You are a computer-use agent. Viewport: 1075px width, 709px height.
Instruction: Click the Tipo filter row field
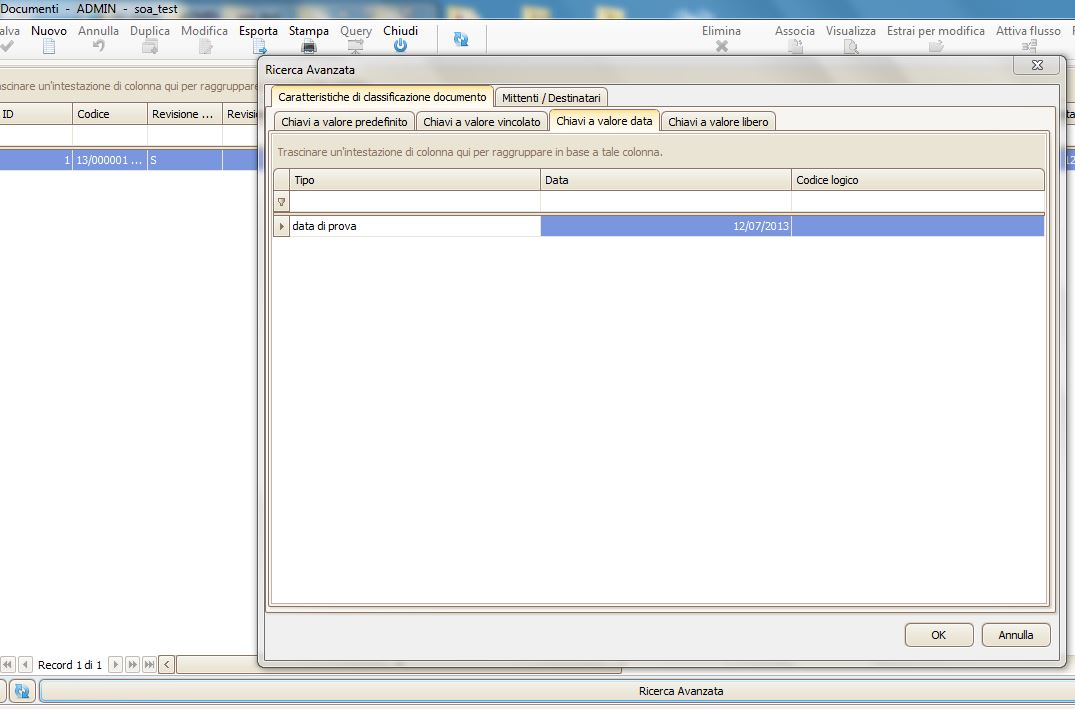coord(414,202)
